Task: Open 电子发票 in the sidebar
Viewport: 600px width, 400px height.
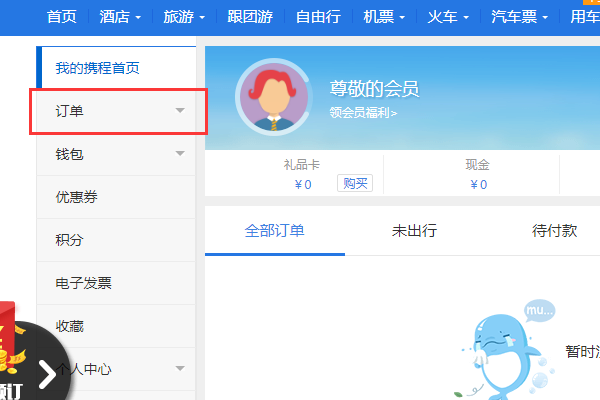Action: 116,283
